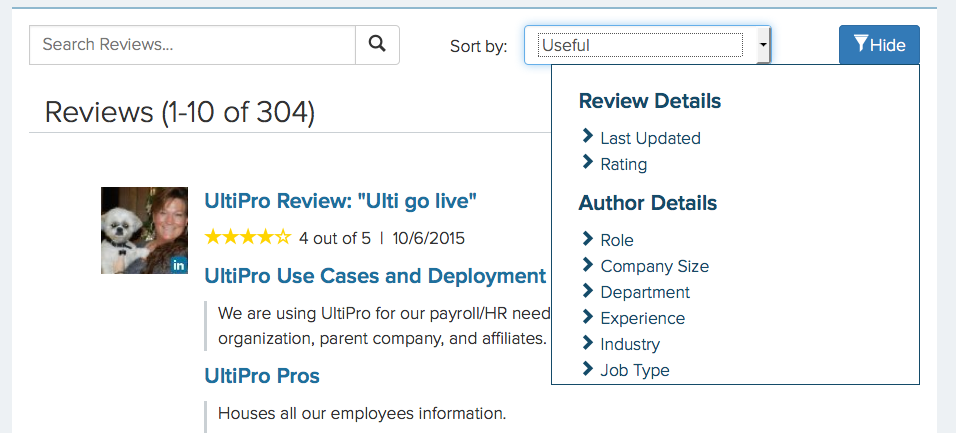Open the "Ulti go live" review link
This screenshot has width=956, height=433.
pos(340,201)
